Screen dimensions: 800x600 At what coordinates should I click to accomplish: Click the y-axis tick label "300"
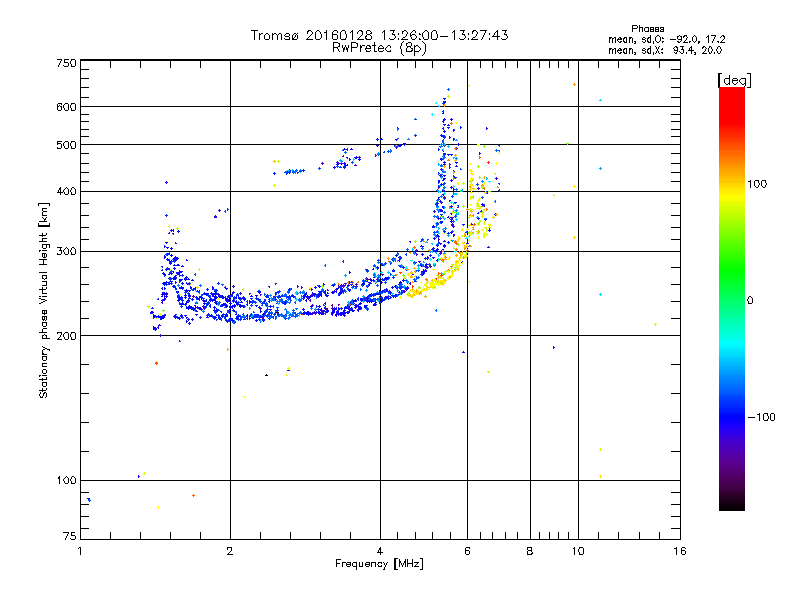67,251
